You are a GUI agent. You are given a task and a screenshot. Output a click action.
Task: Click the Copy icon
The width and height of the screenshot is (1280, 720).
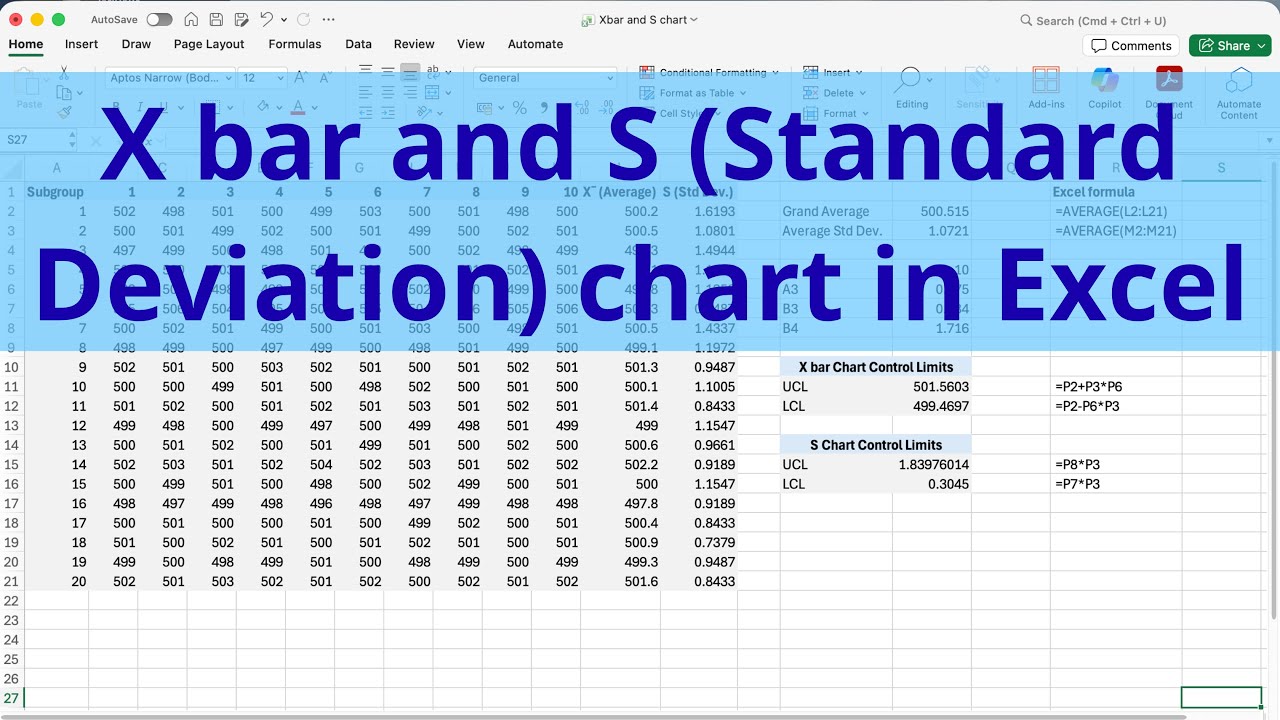[x=64, y=93]
